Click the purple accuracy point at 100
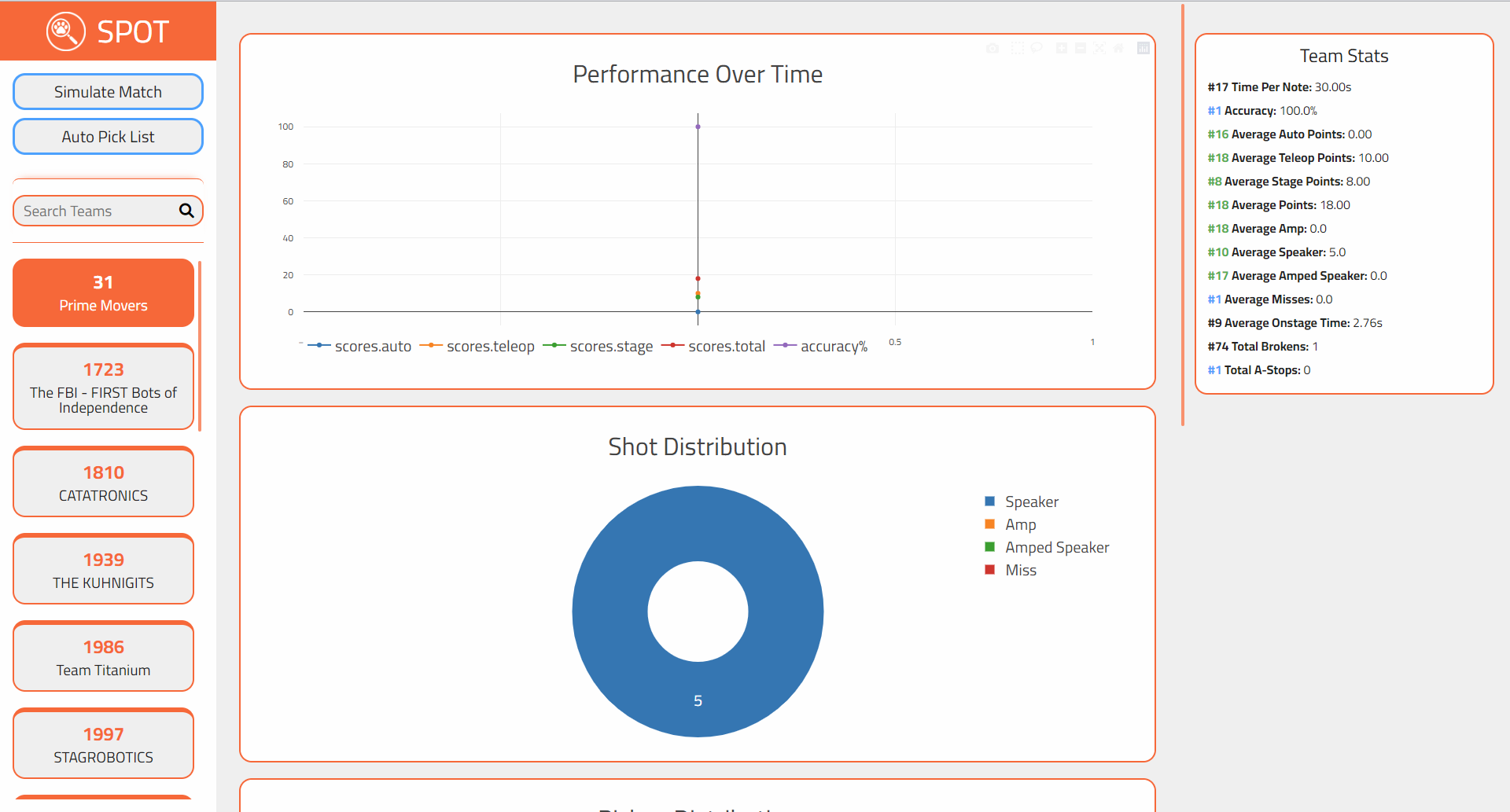 [x=698, y=127]
